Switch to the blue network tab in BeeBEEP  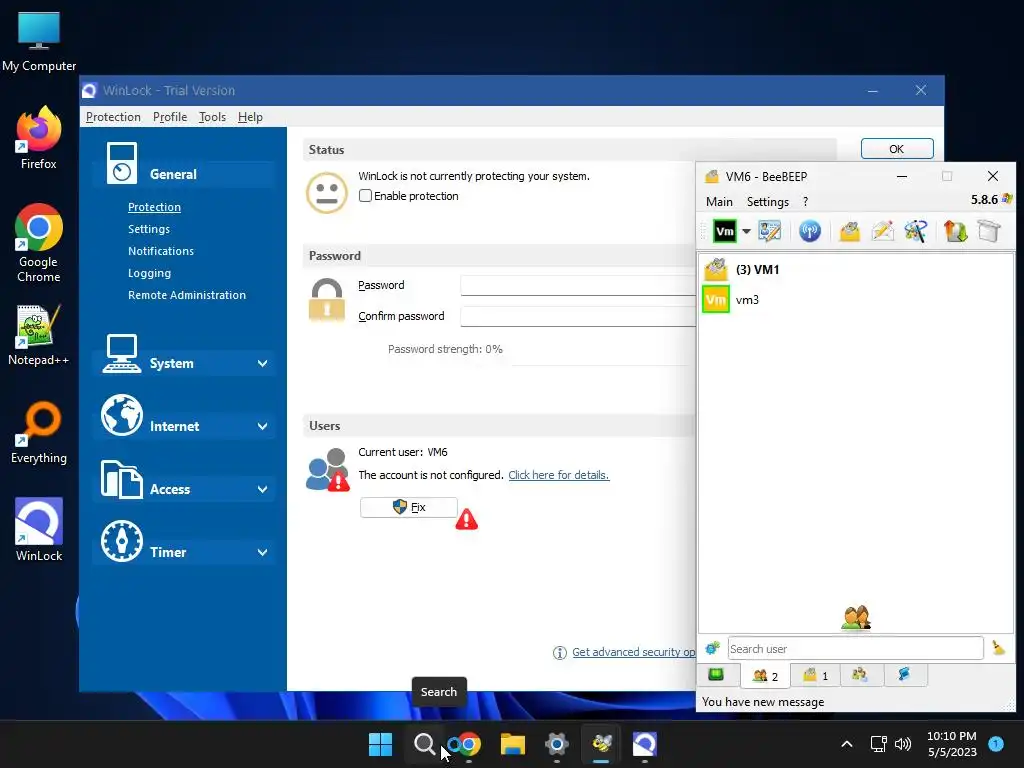click(x=905, y=675)
